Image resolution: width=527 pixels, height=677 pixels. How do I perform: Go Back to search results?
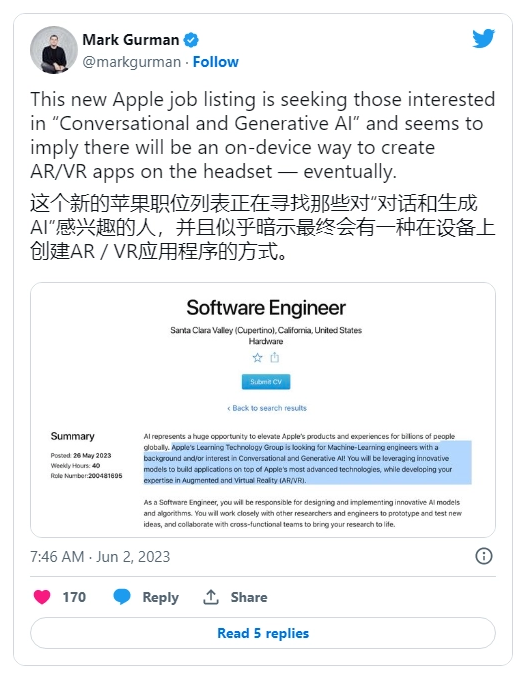pos(267,408)
